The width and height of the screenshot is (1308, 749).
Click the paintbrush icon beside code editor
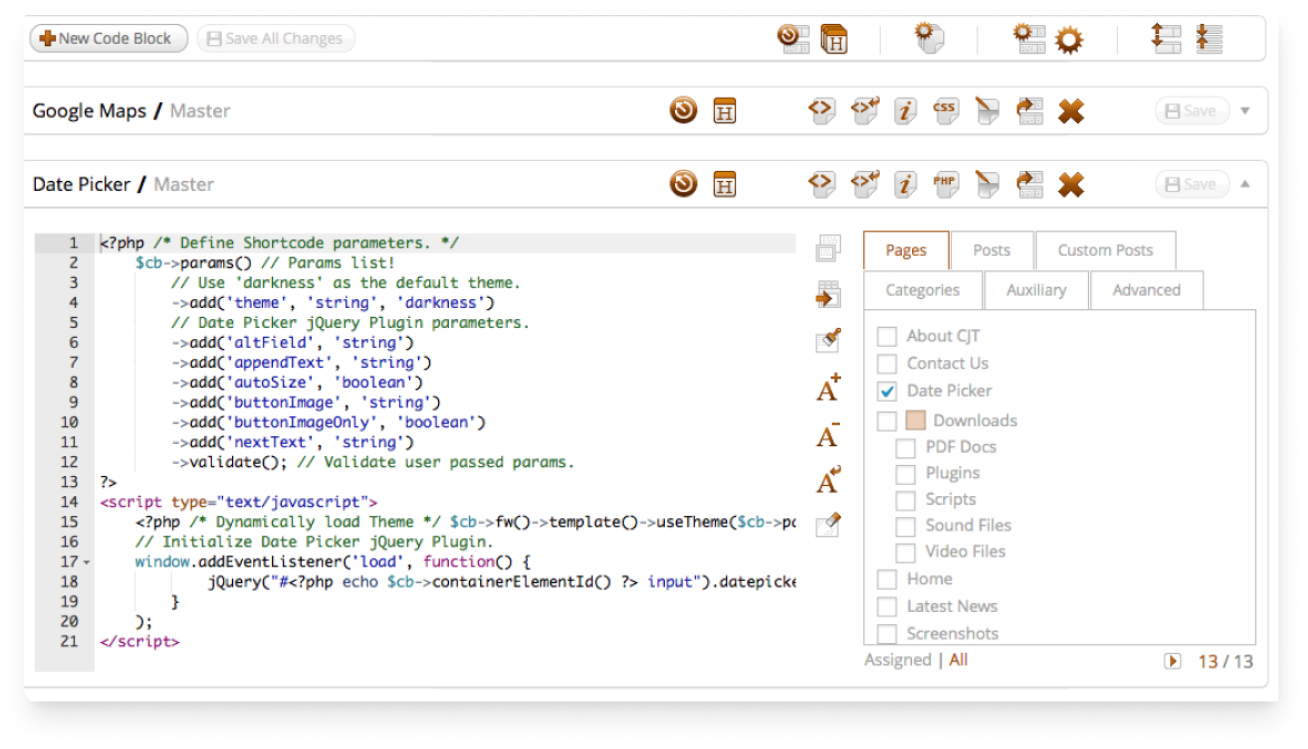point(828,341)
